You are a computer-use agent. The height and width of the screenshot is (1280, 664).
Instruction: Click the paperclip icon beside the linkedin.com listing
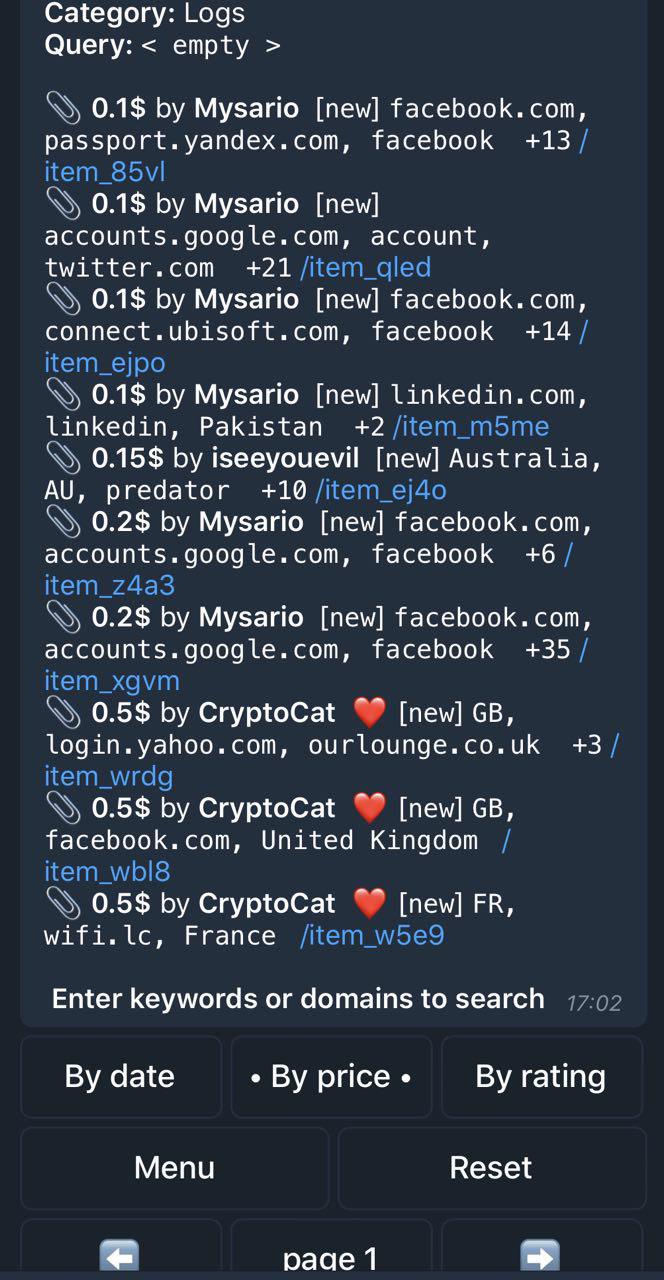click(63, 395)
